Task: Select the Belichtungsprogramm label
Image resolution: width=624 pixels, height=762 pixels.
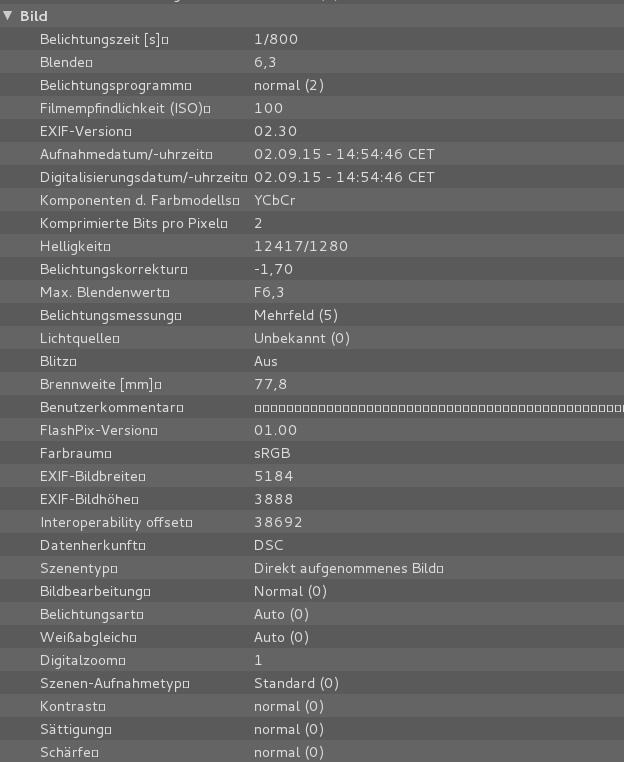Action: pos(112,85)
